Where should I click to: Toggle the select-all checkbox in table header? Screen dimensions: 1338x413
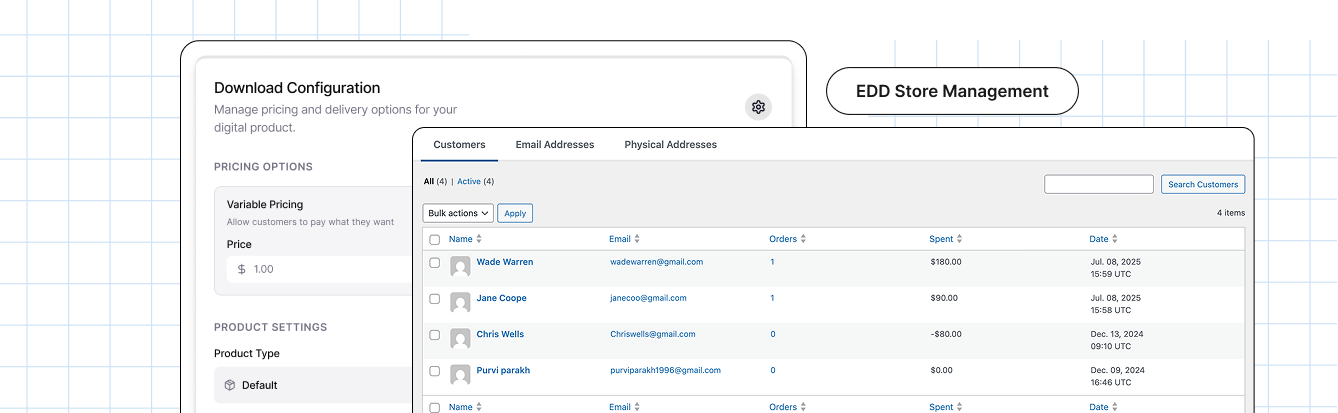(434, 240)
